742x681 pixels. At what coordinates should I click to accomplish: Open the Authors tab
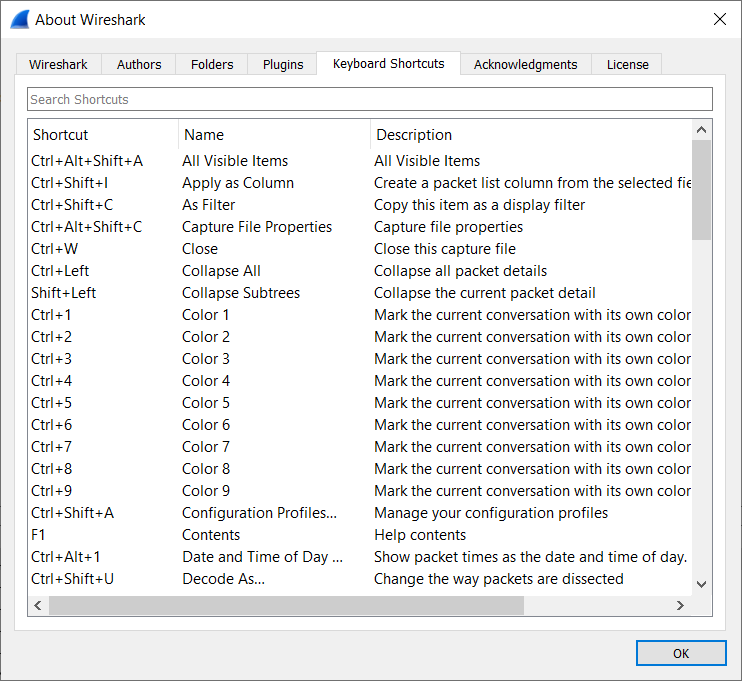tap(139, 64)
